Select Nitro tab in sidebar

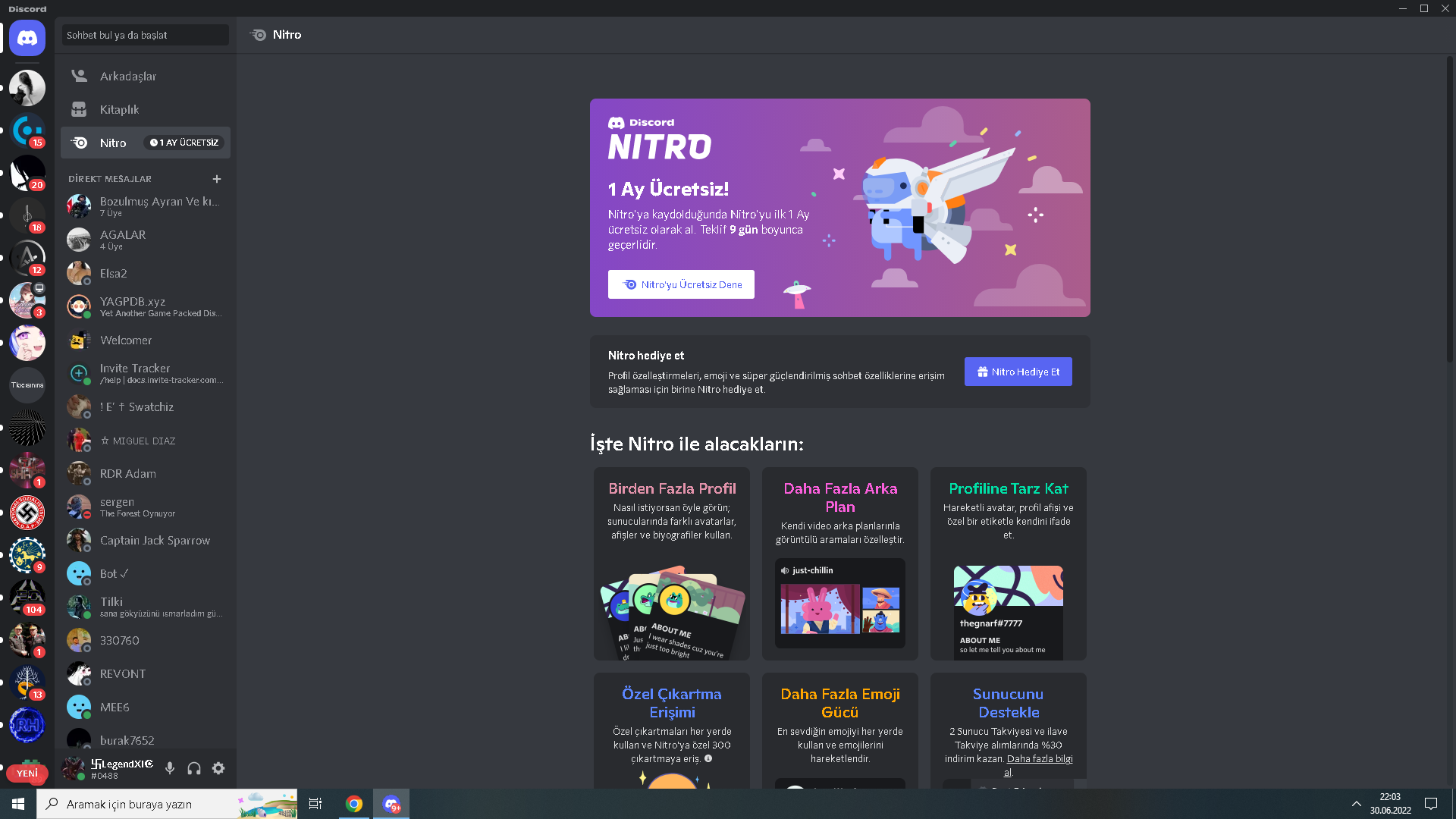[x=114, y=143]
